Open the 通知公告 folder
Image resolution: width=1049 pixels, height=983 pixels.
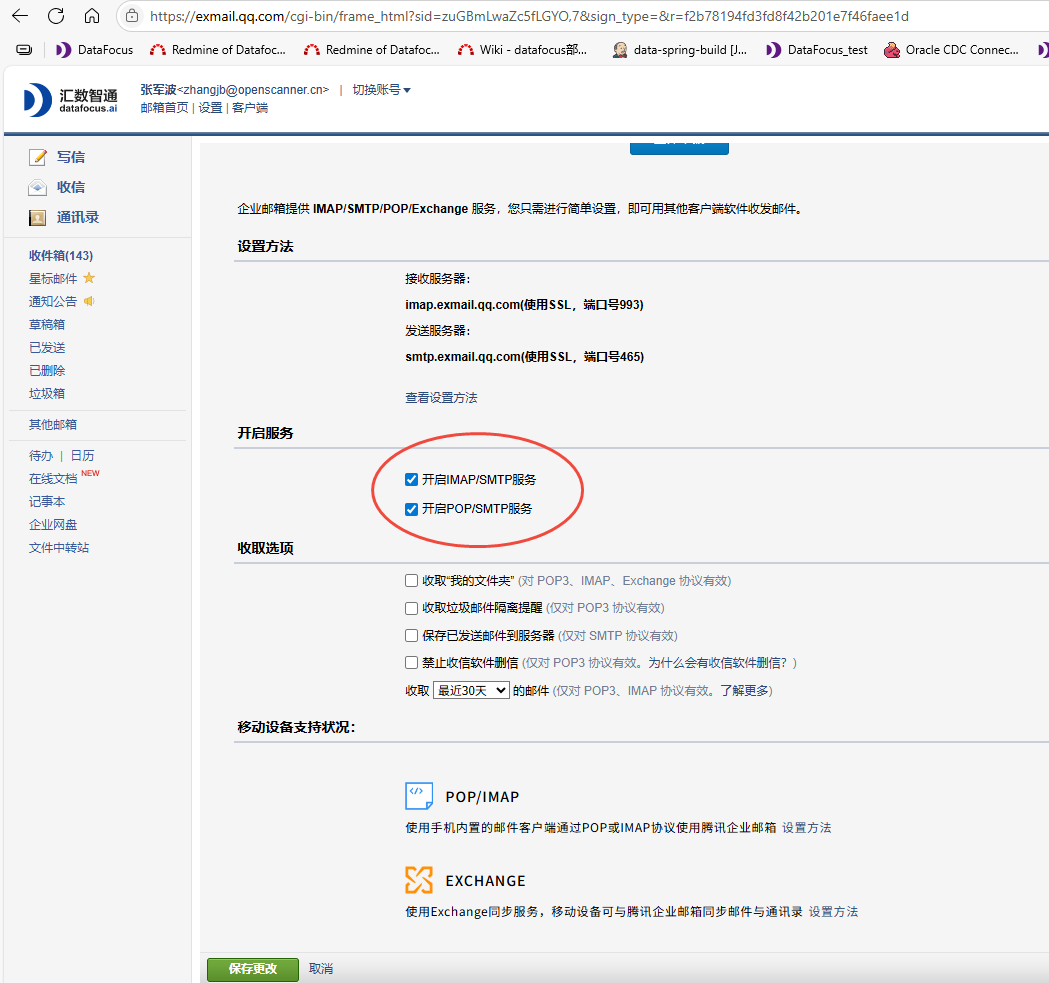(x=53, y=302)
